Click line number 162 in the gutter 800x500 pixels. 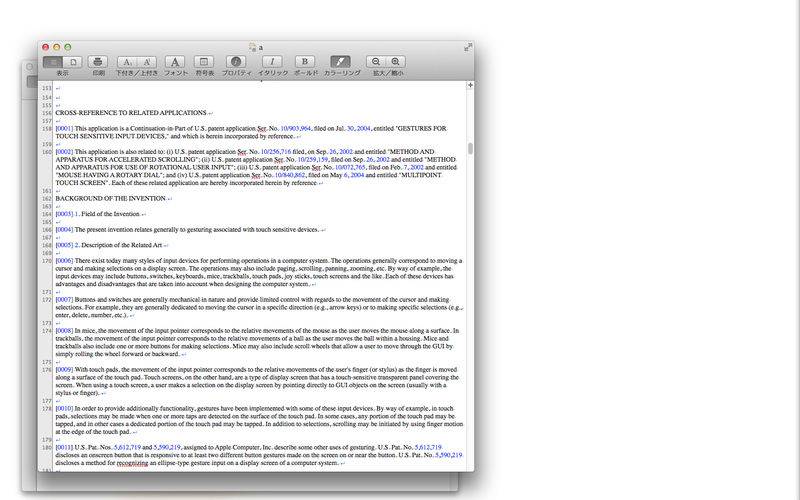click(x=47, y=199)
